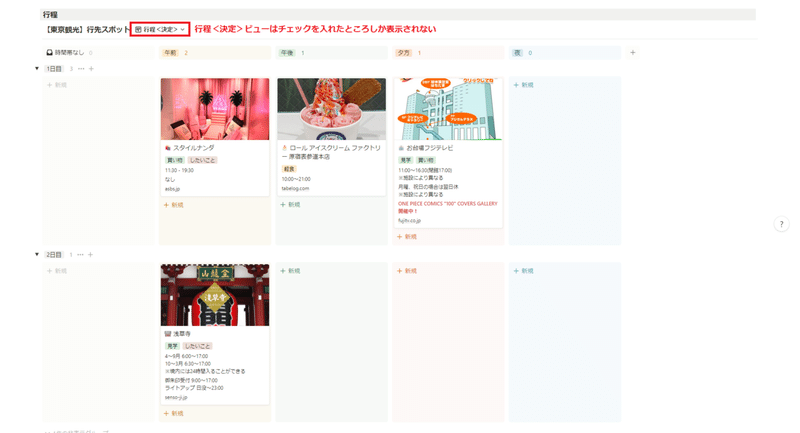Click the スタイルナンダ page icon
This screenshot has height=433, width=800.
(168, 148)
